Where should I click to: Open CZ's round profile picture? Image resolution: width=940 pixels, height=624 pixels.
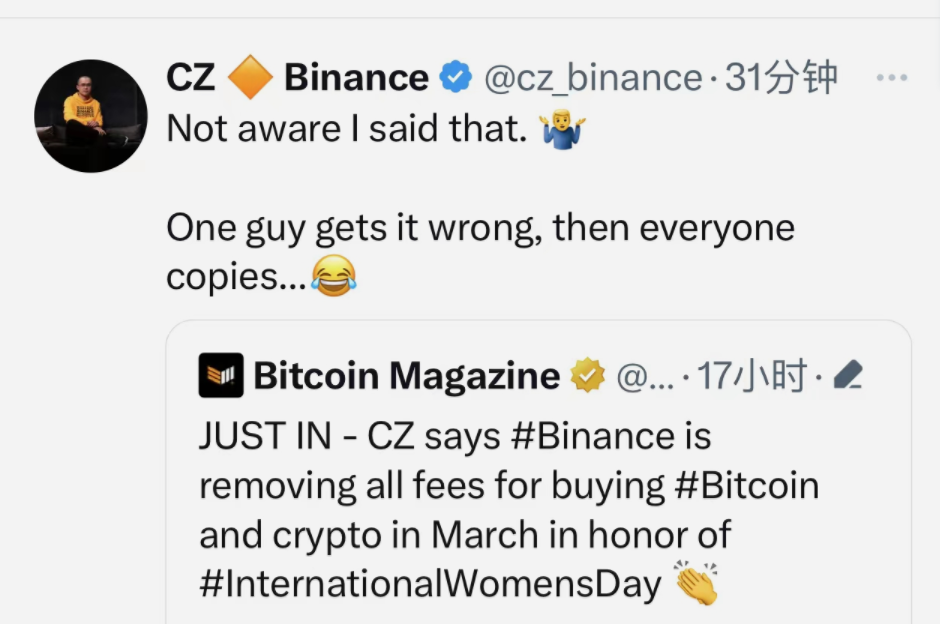[x=91, y=116]
